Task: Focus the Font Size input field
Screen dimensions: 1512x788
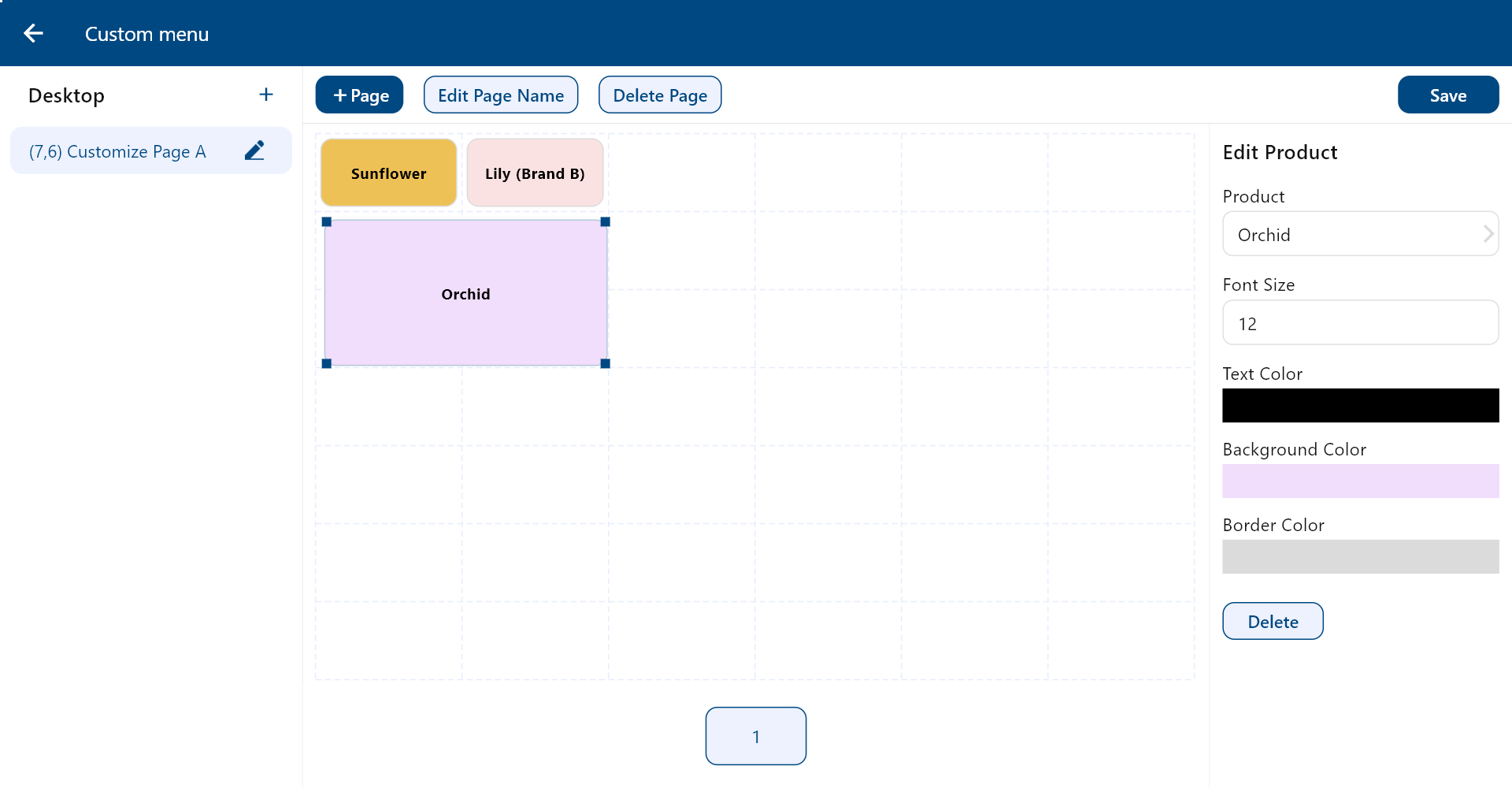Action: click(x=1360, y=322)
